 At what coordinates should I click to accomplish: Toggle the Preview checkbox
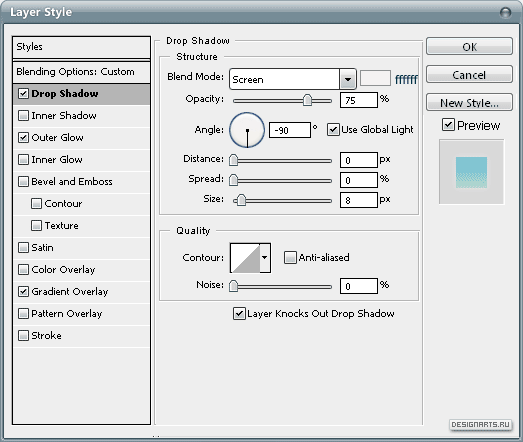(448, 125)
